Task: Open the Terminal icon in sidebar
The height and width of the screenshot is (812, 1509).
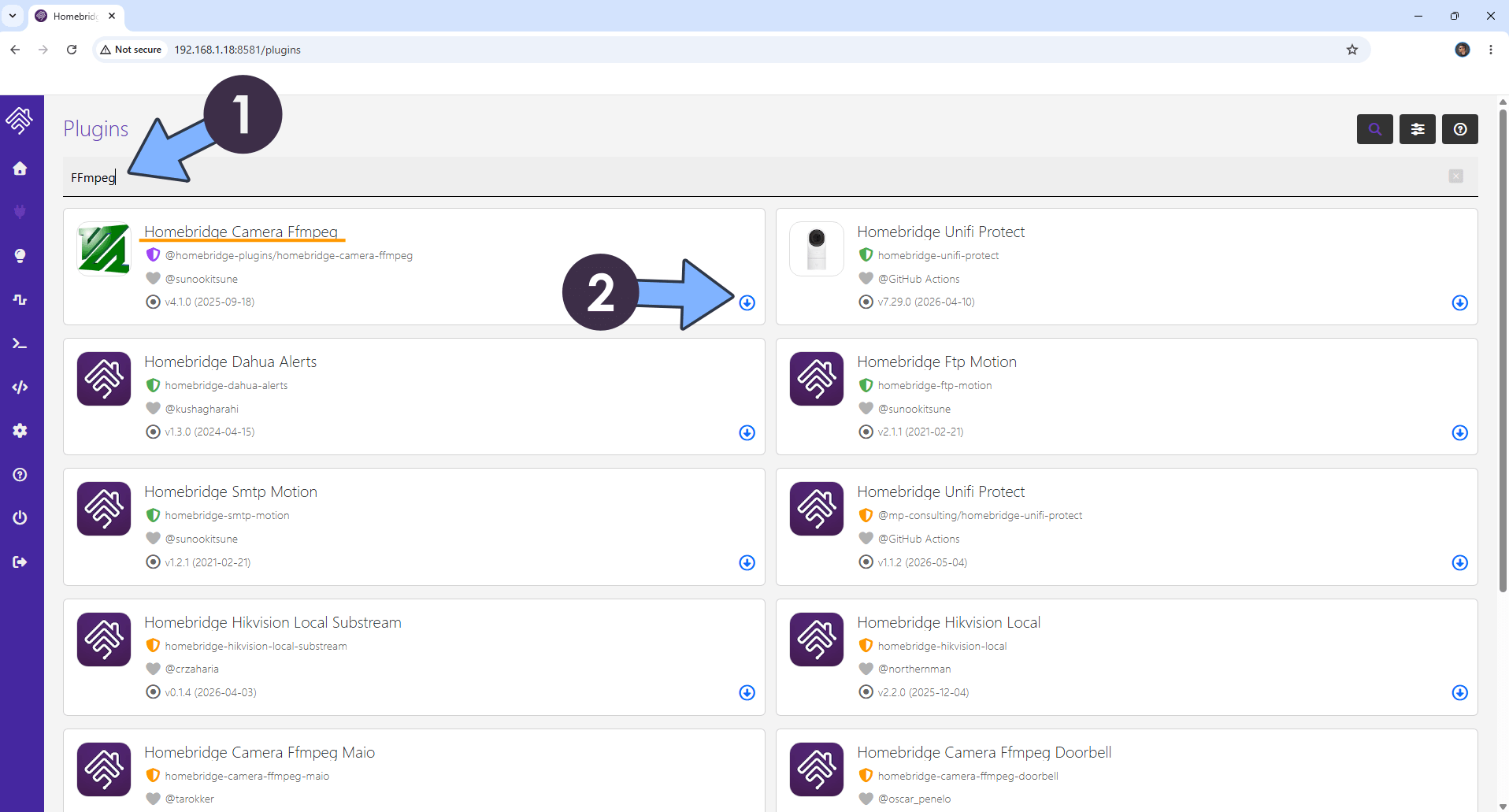Action: click(x=20, y=343)
